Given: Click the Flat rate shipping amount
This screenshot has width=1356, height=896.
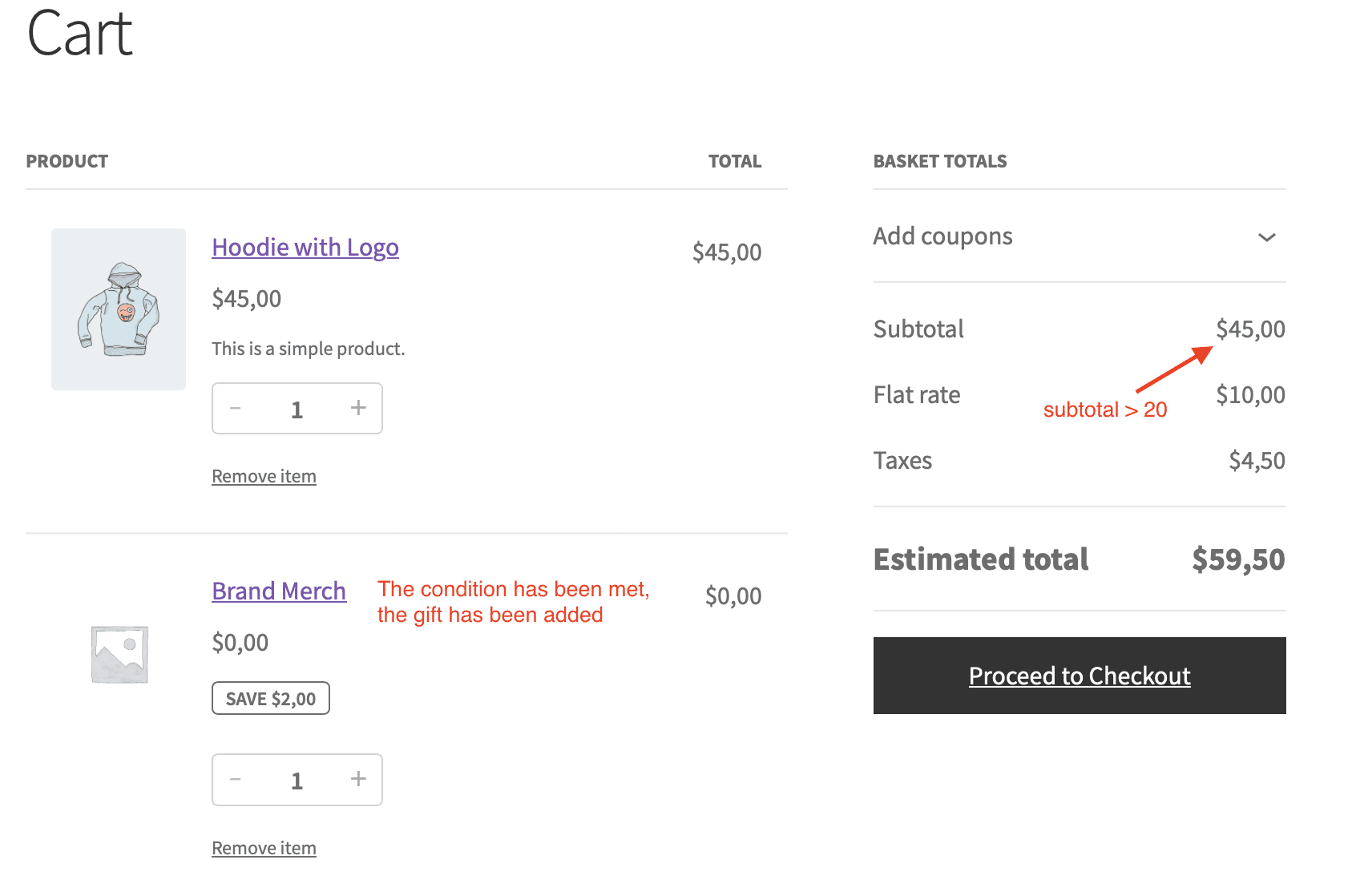Looking at the screenshot, I should tap(1250, 395).
